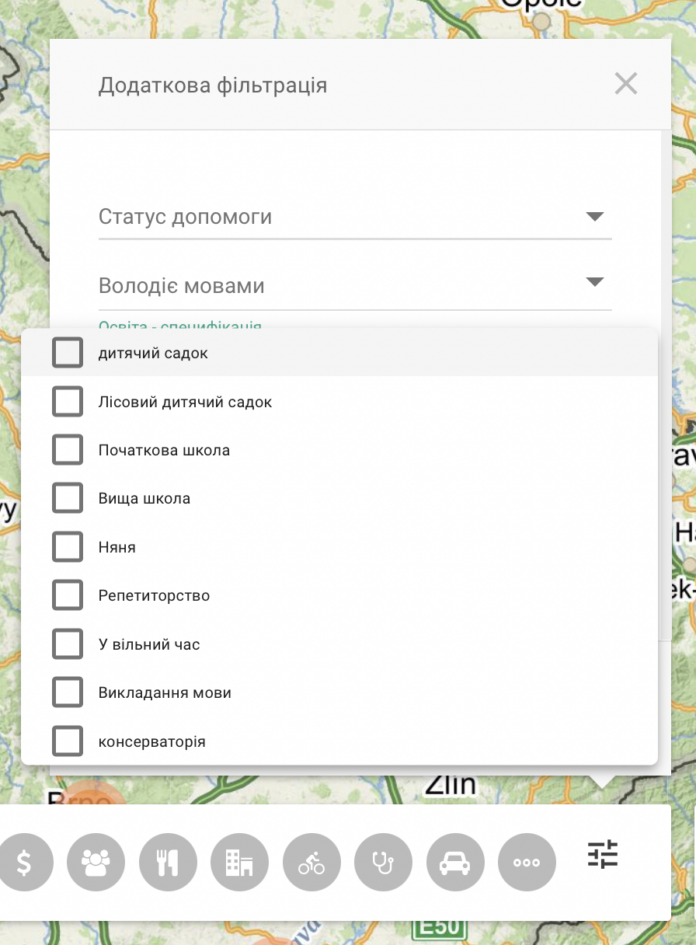
Task: Click the Zlin label on the map
Action: click(451, 785)
